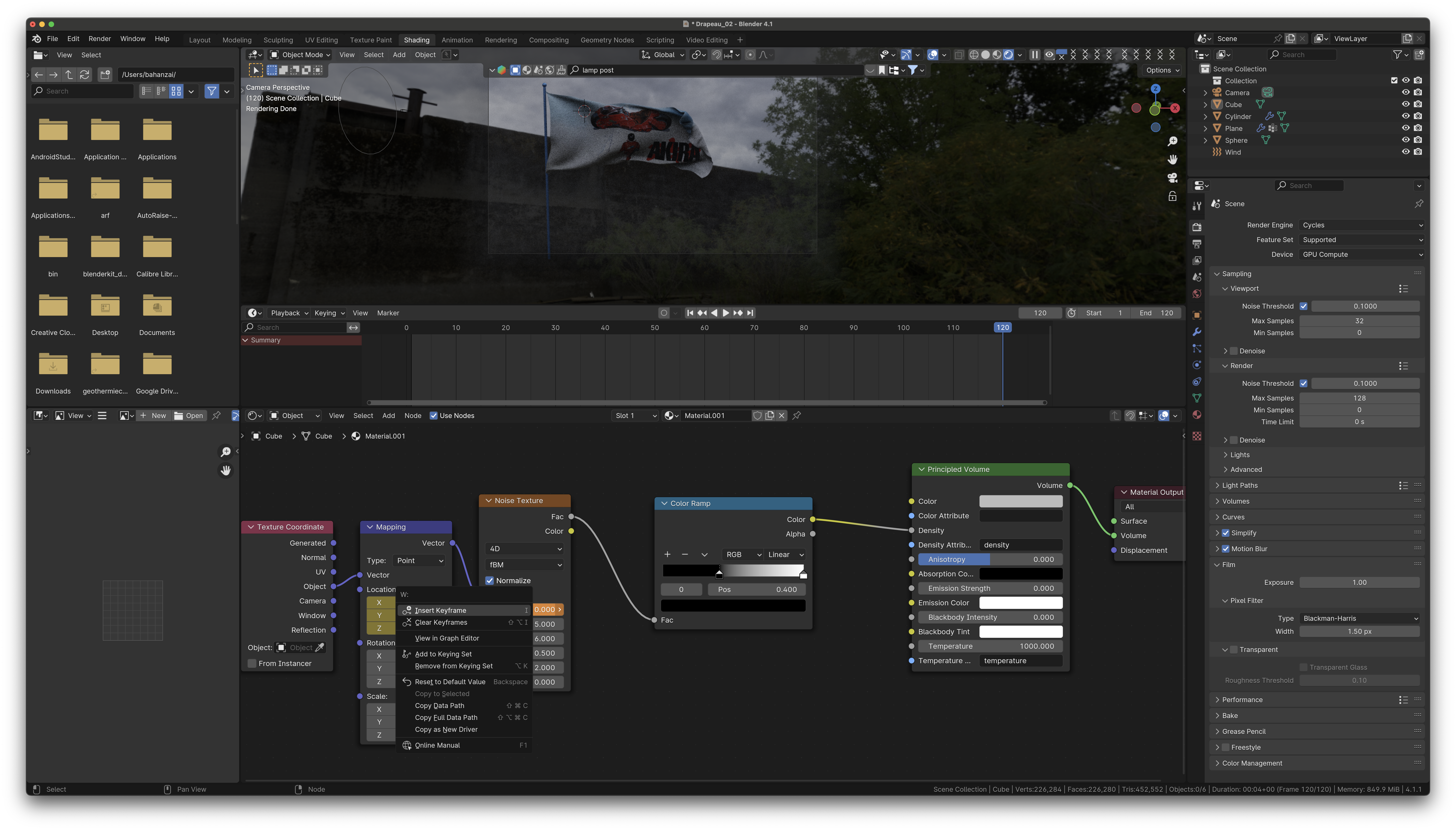Screen dimensions: 1456x830
Task: Click the fake user shield icon
Action: [x=757, y=415]
